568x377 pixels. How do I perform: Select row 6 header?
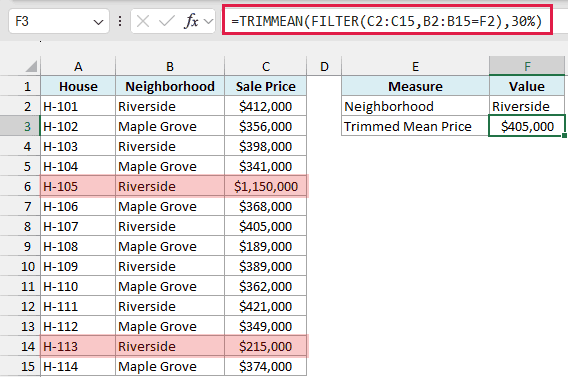point(20,186)
